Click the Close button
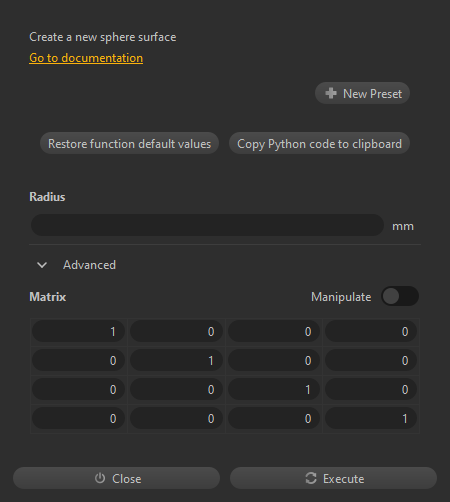The image size is (450, 502). click(x=116, y=478)
